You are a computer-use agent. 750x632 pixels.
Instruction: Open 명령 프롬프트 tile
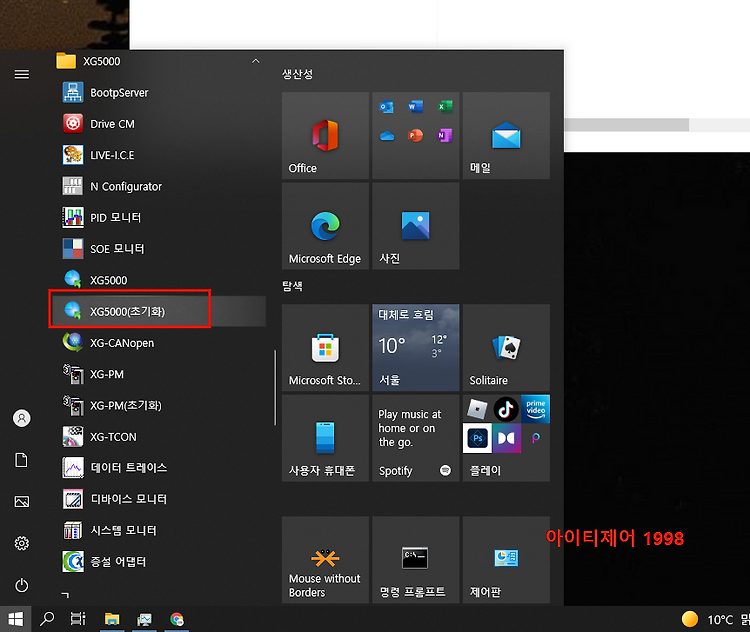(x=416, y=560)
